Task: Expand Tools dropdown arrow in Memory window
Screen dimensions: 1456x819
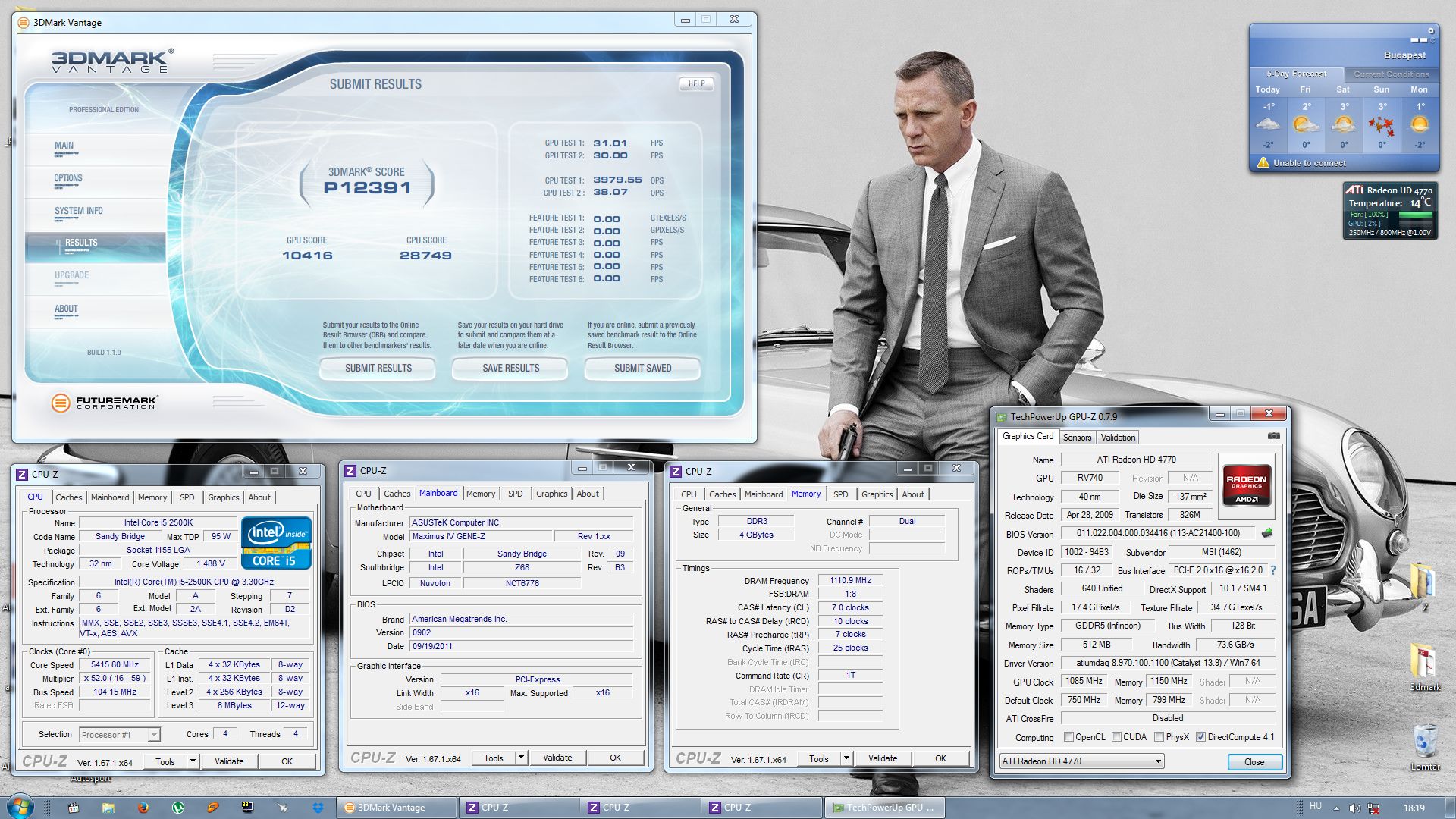Action: [846, 758]
